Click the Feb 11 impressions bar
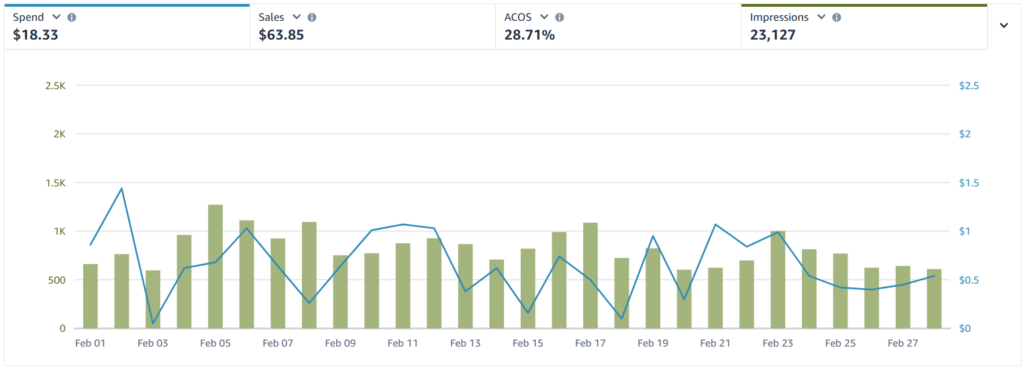 click(x=403, y=286)
